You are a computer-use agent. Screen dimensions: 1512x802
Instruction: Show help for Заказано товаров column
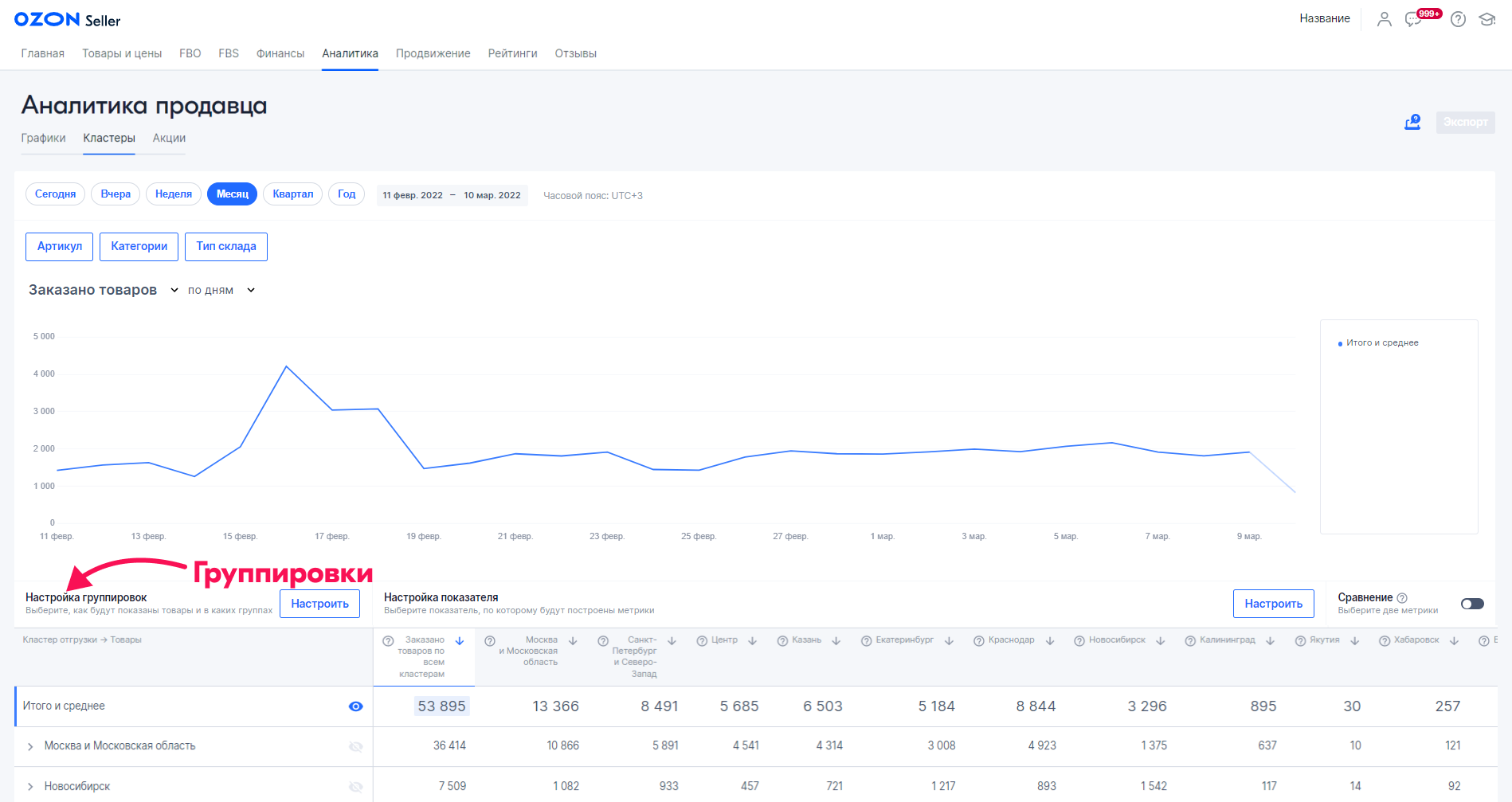coord(388,641)
